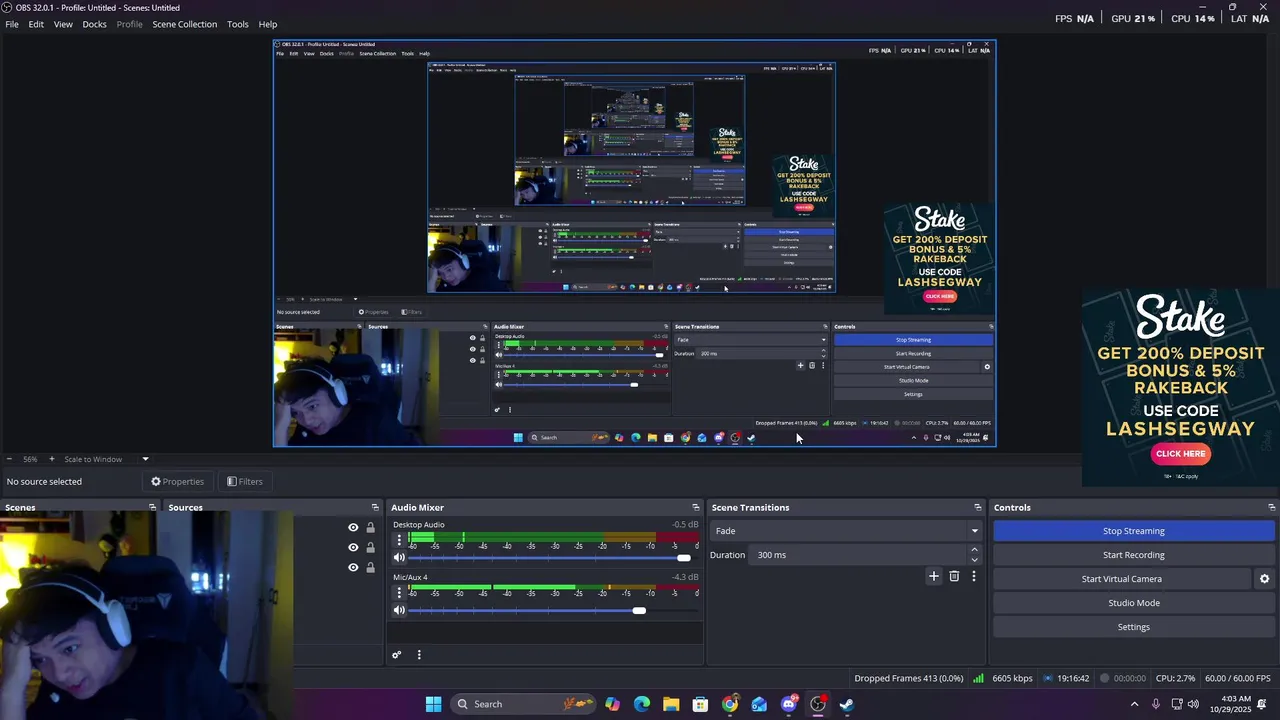The width and height of the screenshot is (1280, 720).
Task: Click Start Virtual Camera button
Action: coord(1121,579)
